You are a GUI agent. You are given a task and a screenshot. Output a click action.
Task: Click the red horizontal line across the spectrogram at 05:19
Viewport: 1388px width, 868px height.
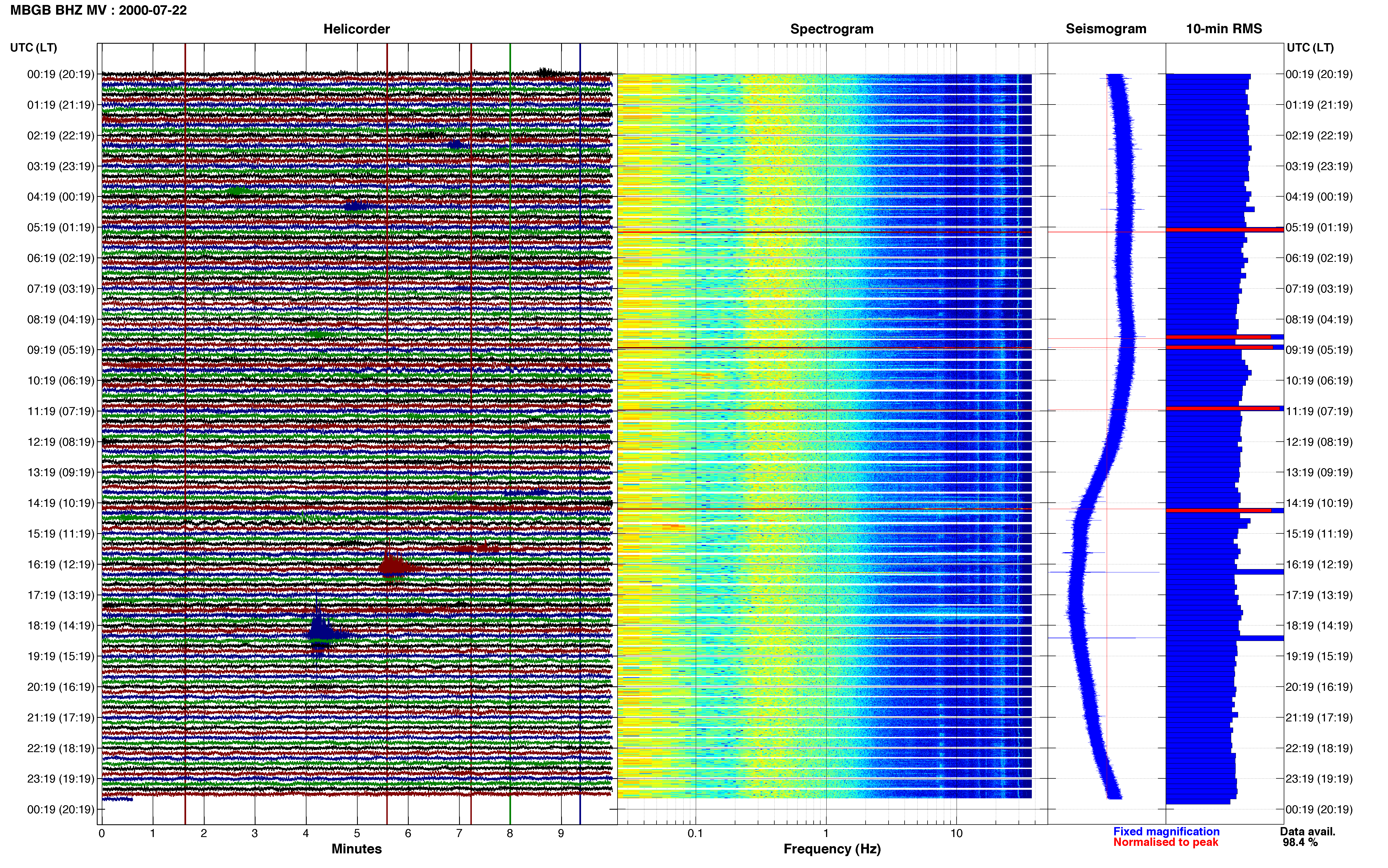point(824,232)
